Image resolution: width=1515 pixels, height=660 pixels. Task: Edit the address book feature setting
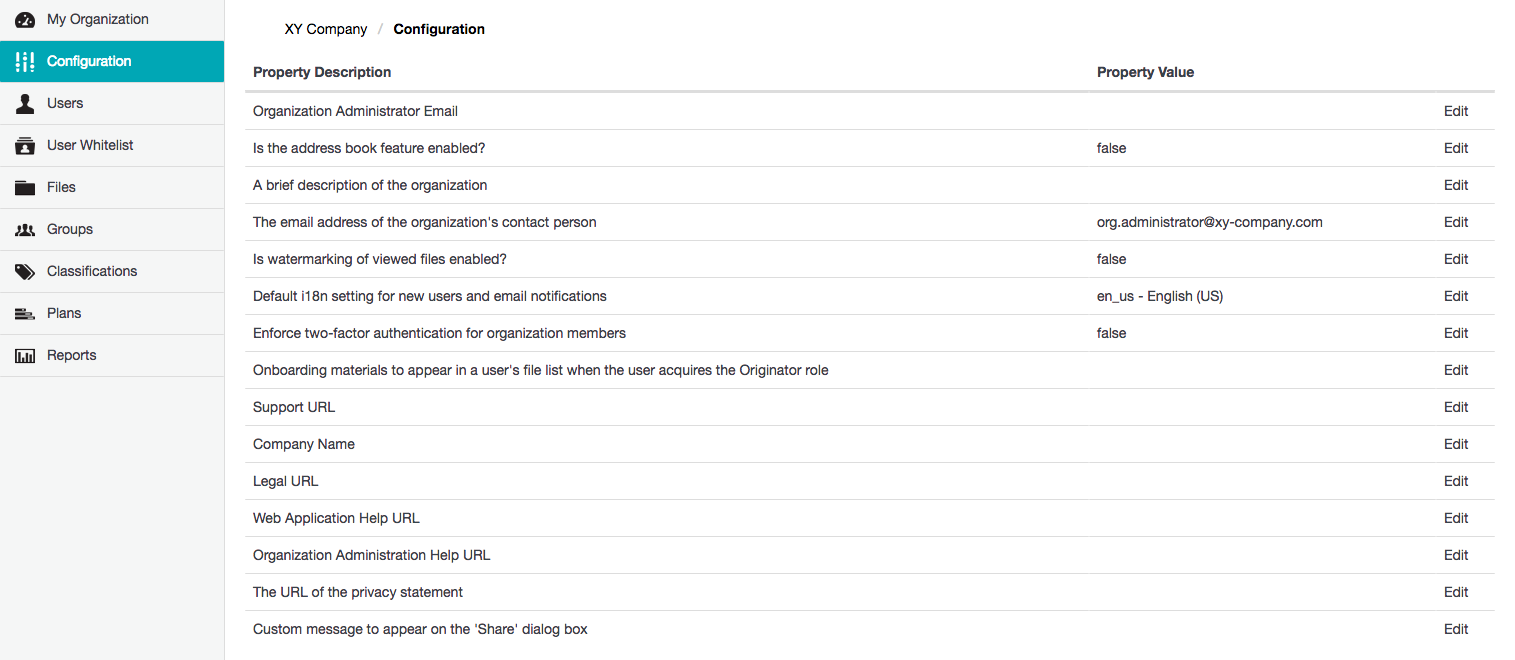coord(1456,148)
